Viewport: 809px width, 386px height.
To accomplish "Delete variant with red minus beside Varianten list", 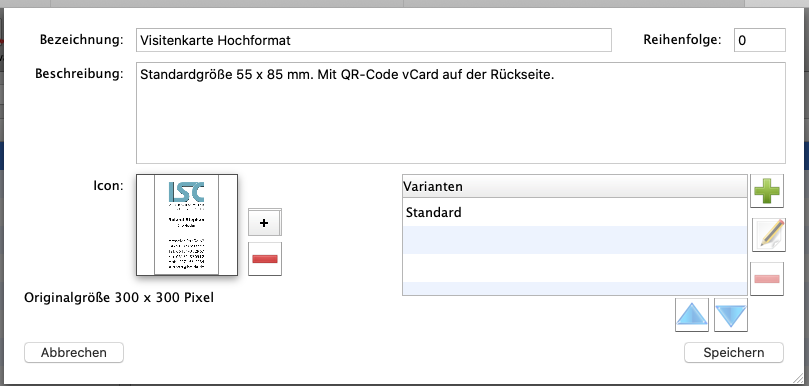I will [767, 279].
